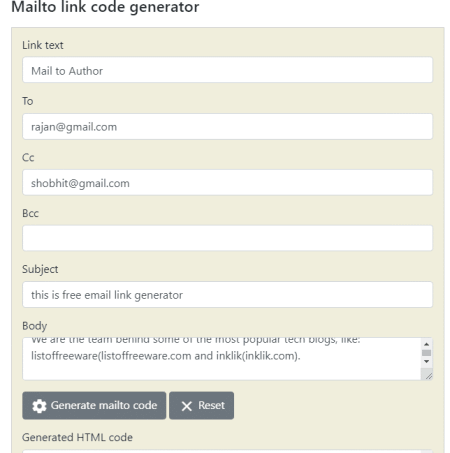
Task: Click the Generated HTML code label
Action: point(77,437)
